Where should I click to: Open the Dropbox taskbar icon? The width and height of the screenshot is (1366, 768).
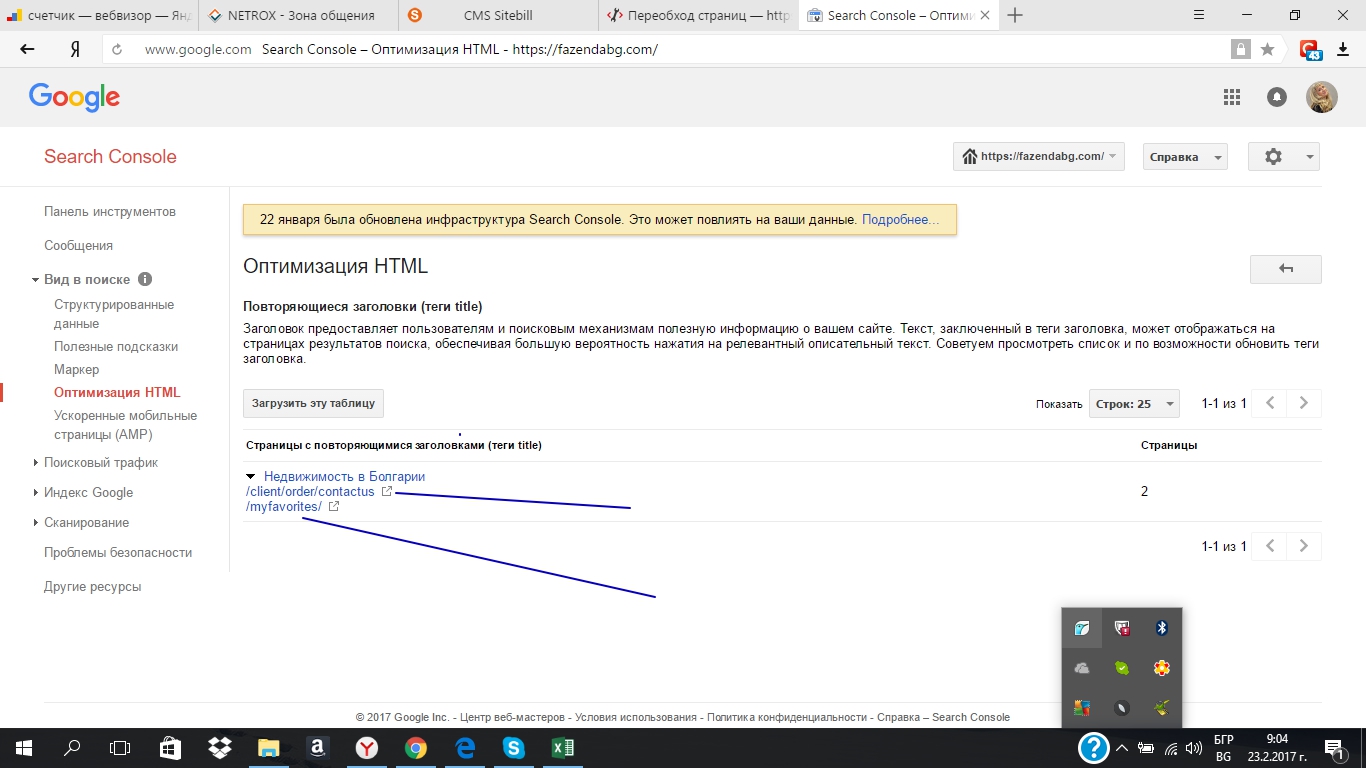pyautogui.click(x=219, y=747)
